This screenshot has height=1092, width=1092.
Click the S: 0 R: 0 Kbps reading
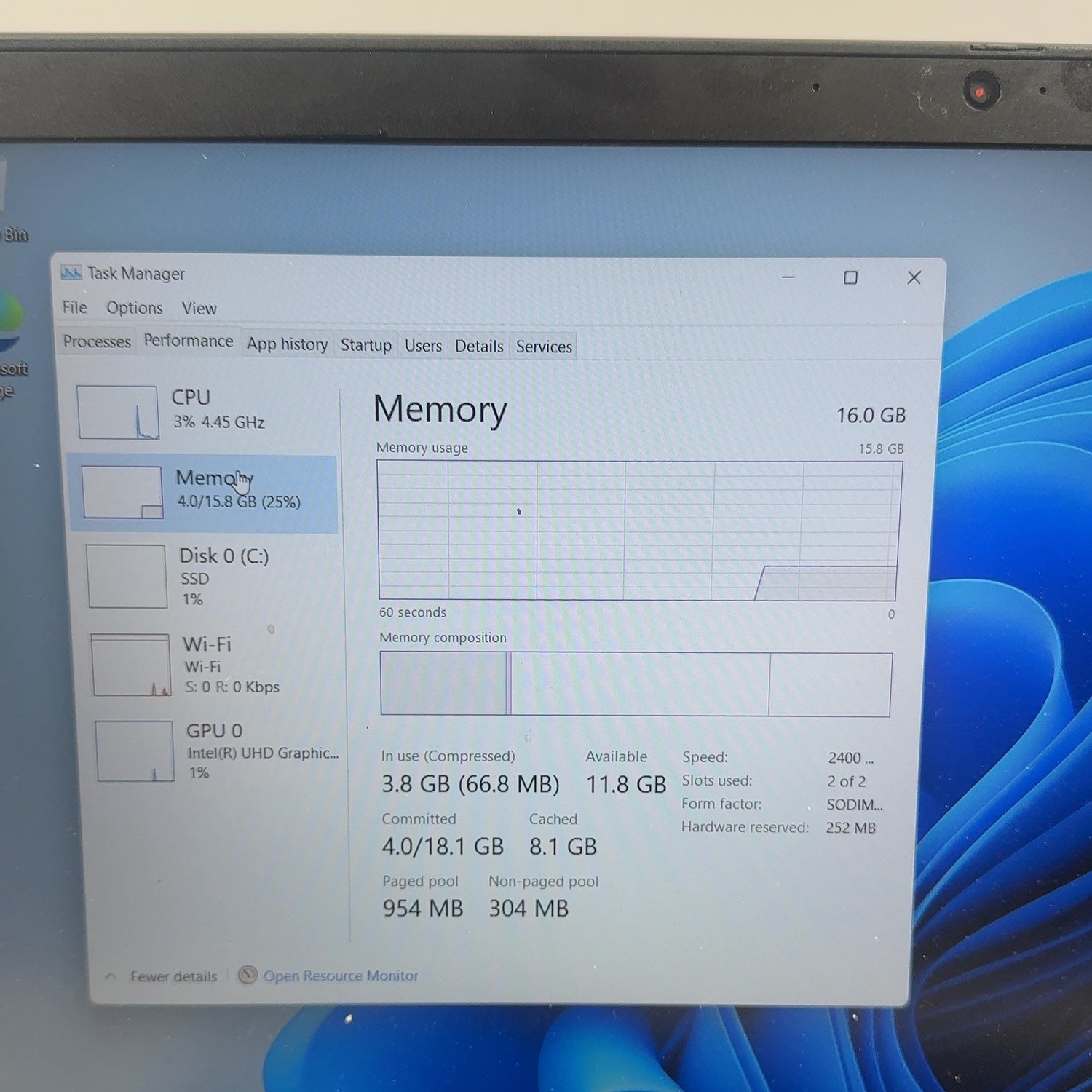click(x=232, y=687)
